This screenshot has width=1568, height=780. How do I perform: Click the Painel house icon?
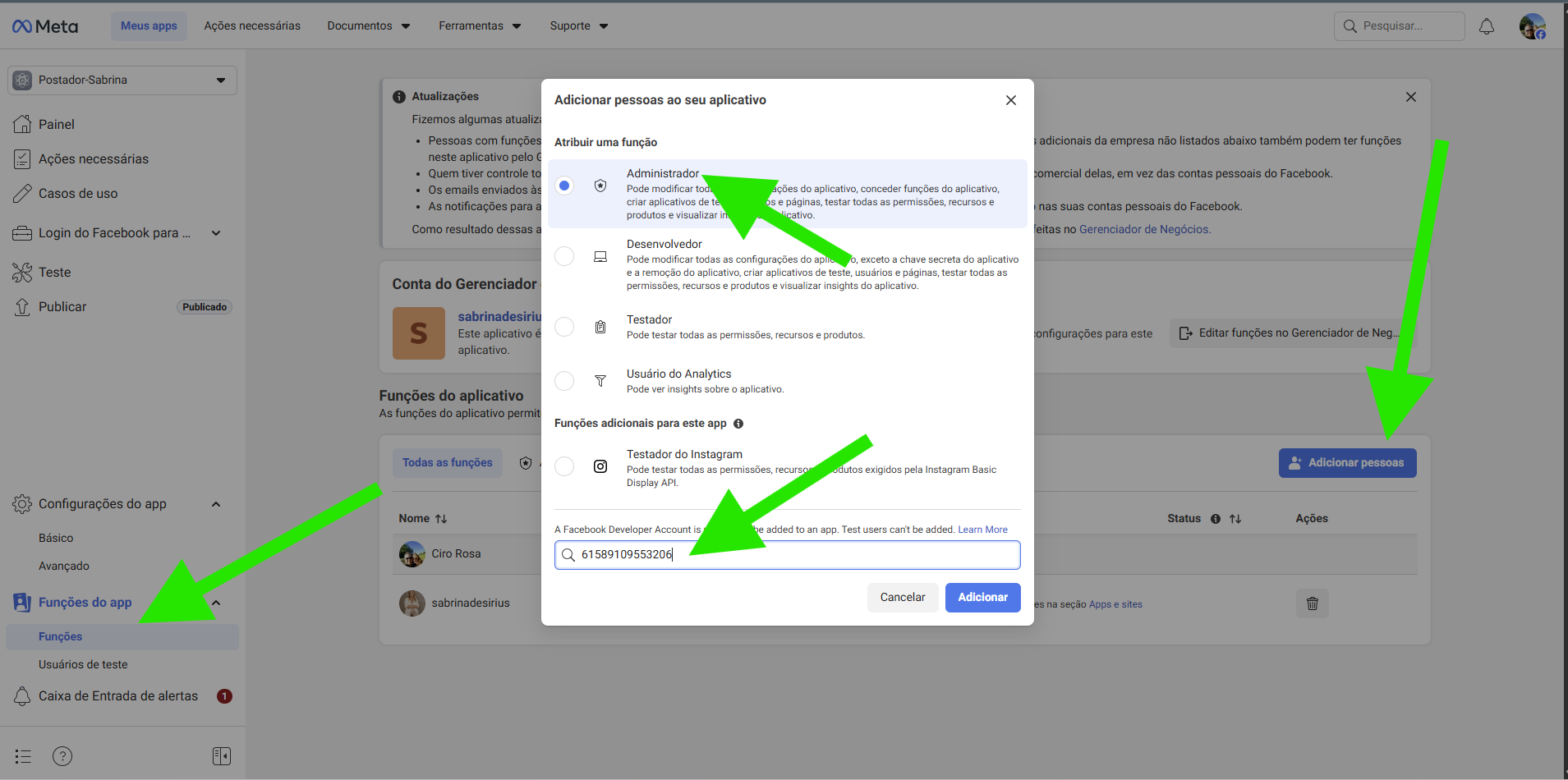pos(22,124)
